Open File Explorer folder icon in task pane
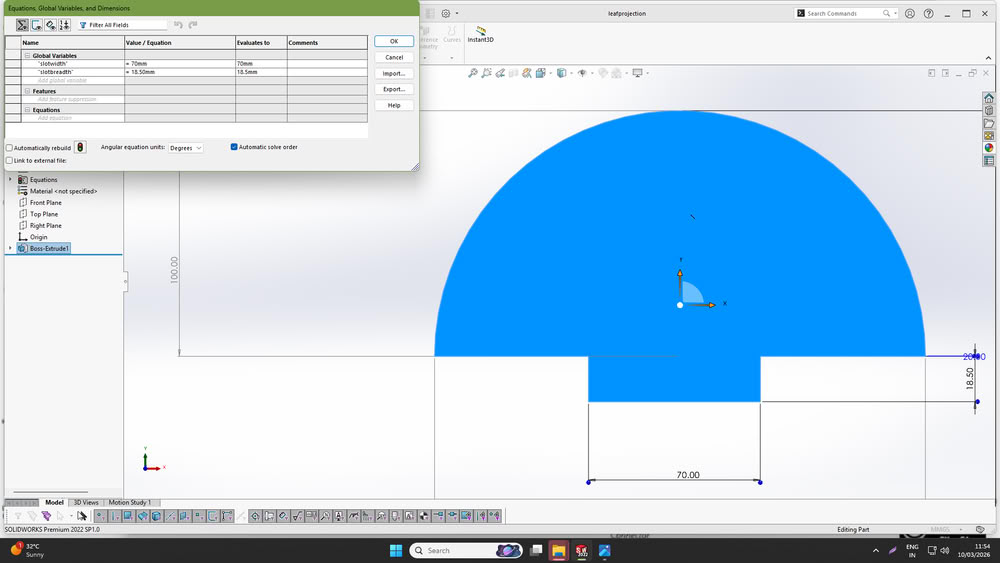The width and height of the screenshot is (1000, 563). tap(989, 123)
